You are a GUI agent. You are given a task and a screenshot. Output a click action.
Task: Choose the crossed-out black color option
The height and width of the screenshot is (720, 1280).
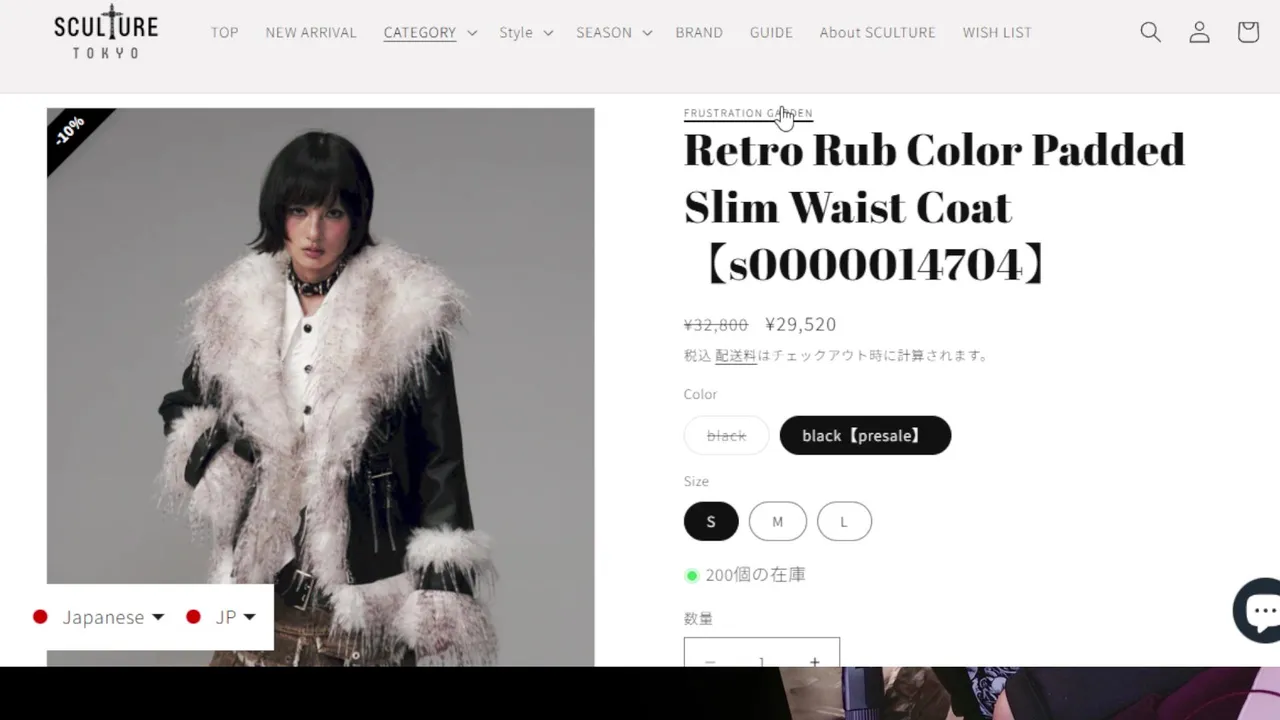[x=727, y=435]
